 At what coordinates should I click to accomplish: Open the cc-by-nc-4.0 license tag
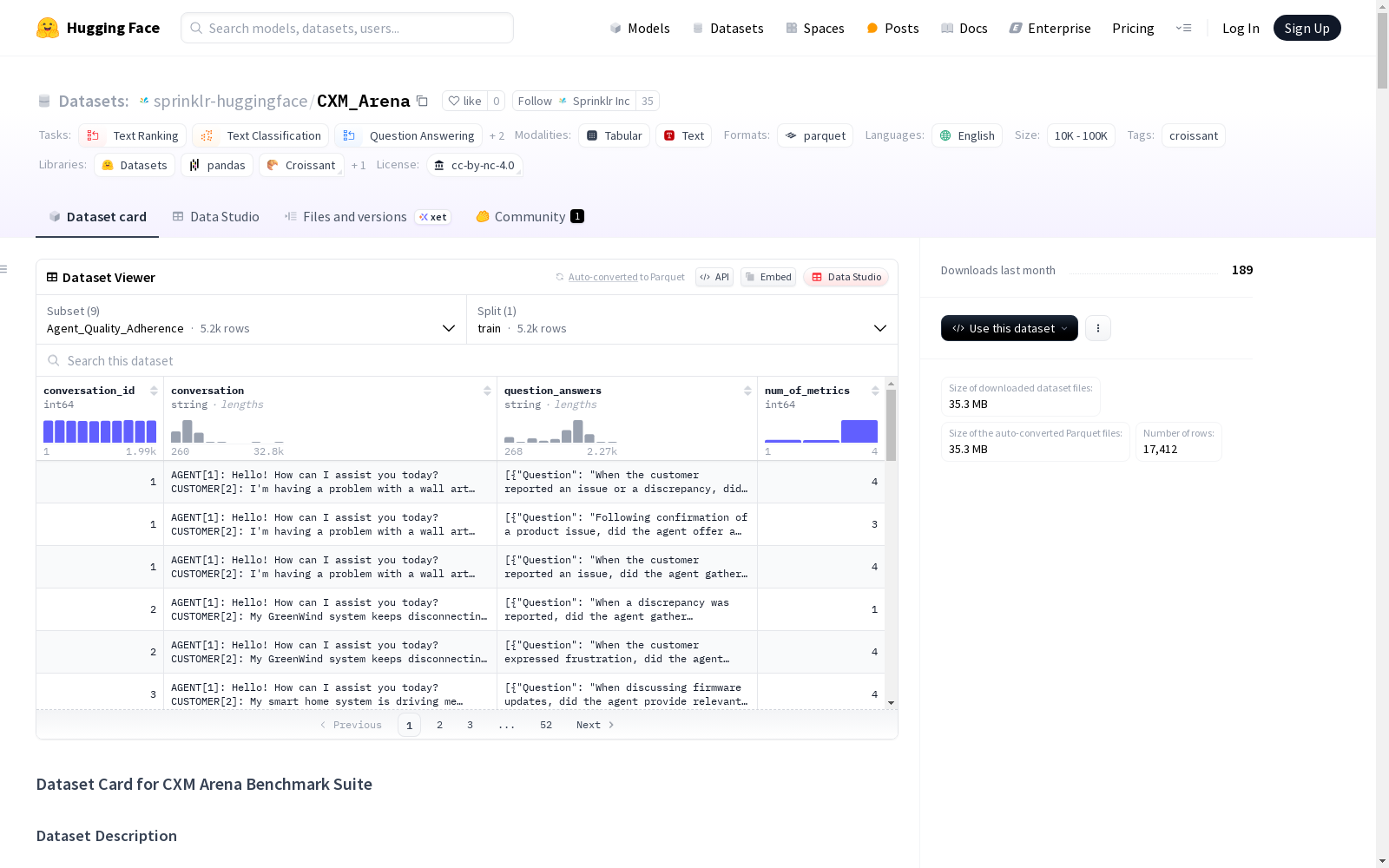coord(474,165)
